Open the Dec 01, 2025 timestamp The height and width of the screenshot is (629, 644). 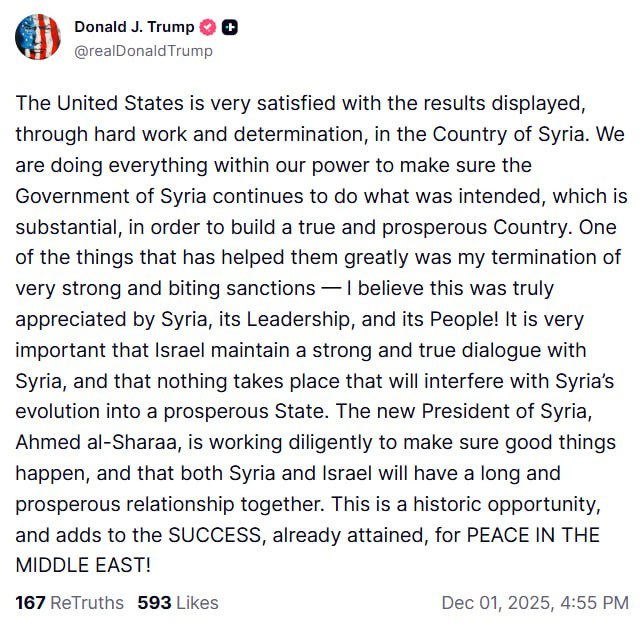(535, 602)
